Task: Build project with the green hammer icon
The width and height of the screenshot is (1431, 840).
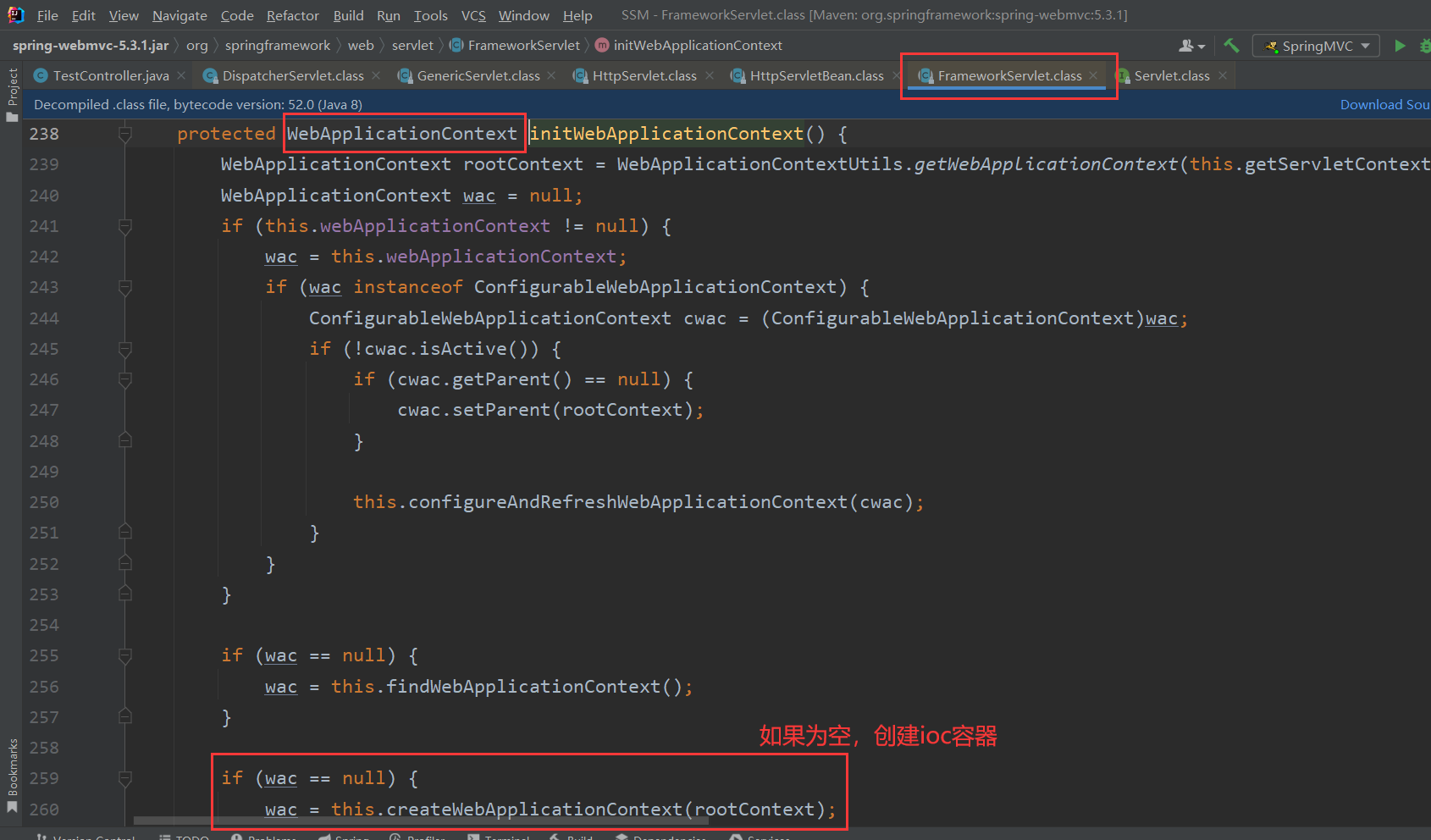Action: pos(1231,46)
